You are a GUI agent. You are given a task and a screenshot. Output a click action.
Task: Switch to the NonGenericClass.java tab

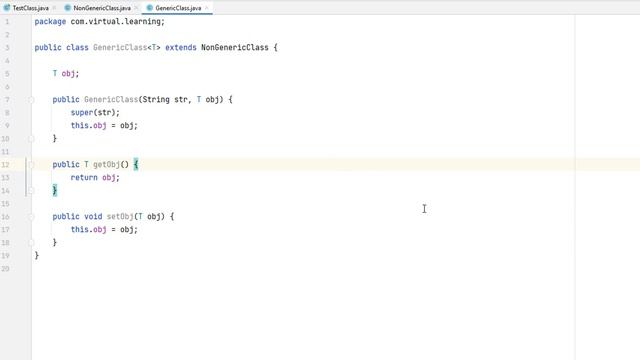pyautogui.click(x=102, y=8)
